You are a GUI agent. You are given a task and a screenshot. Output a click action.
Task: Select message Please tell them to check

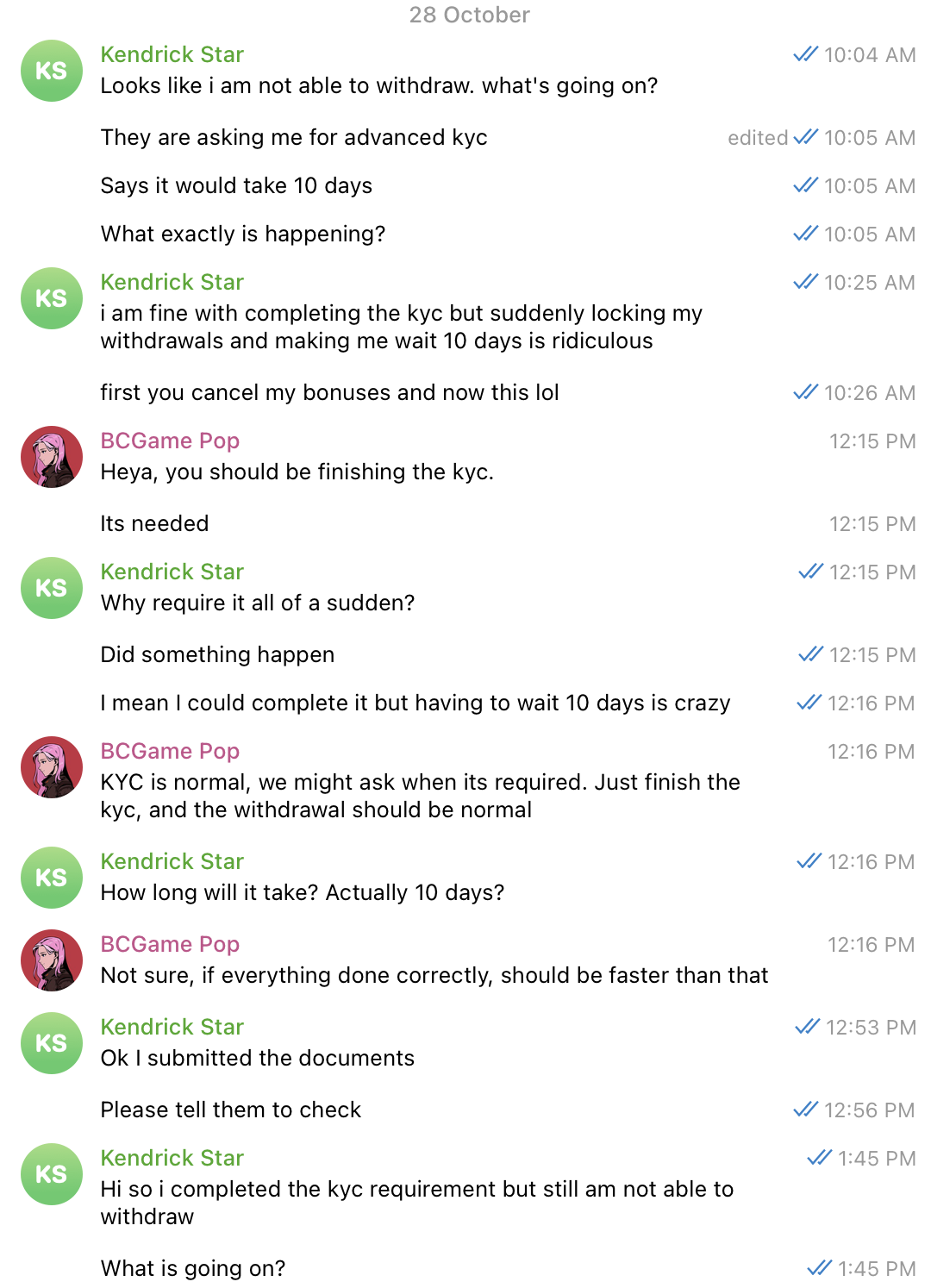point(230,1110)
